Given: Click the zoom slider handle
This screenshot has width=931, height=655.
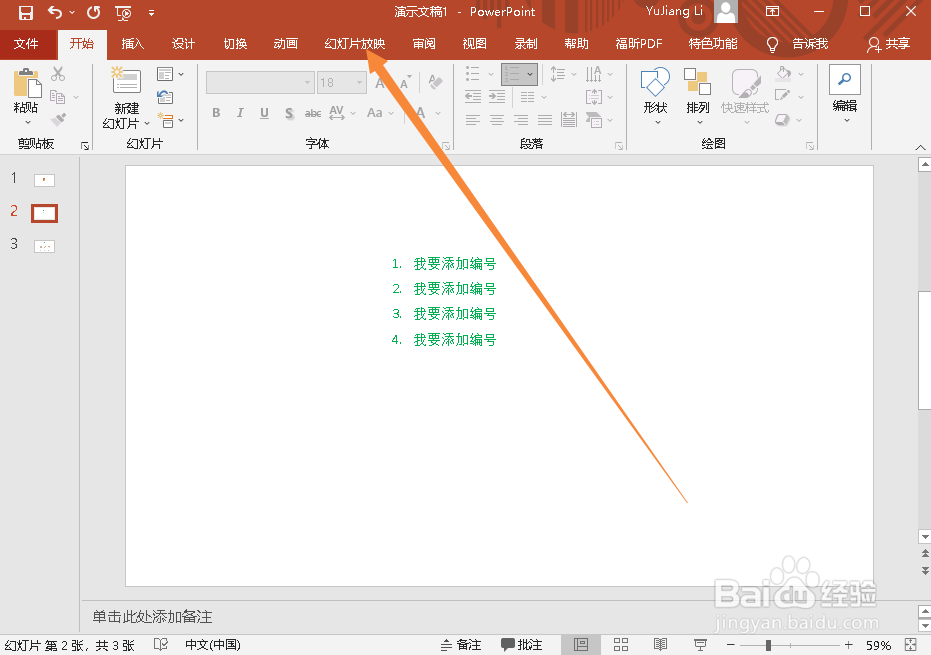Looking at the screenshot, I should click(x=768, y=645).
